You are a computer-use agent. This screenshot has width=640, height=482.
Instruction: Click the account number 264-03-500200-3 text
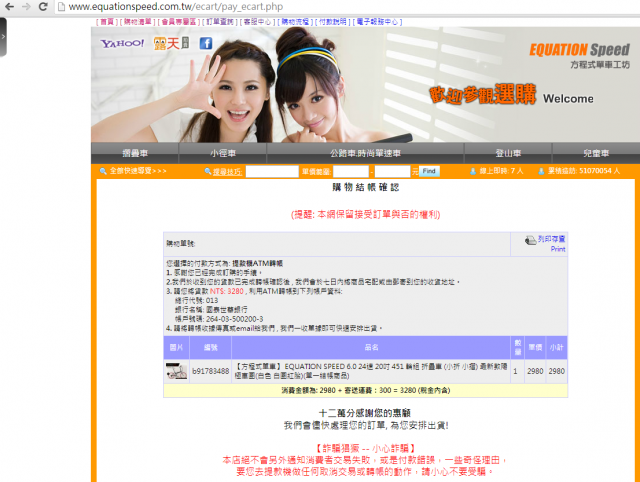click(235, 319)
